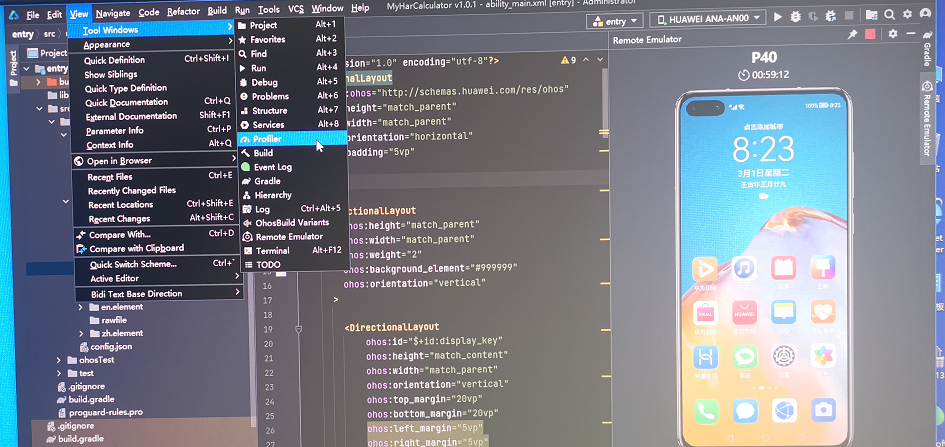Open the user account avatar icon

926,13
